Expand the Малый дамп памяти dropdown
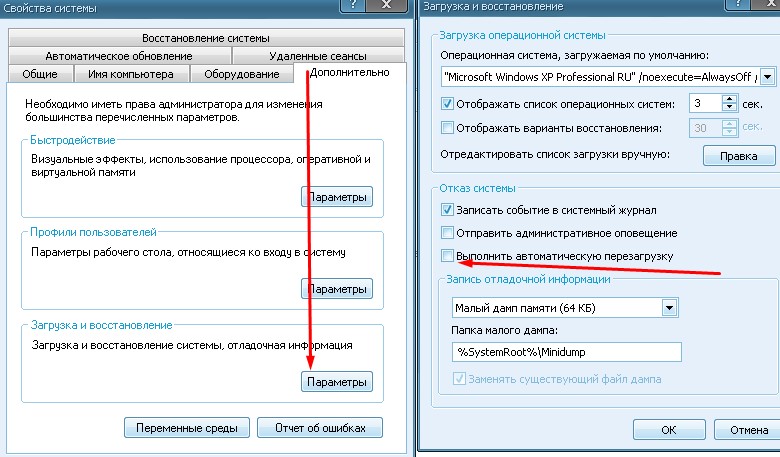Image resolution: width=780 pixels, height=457 pixels. click(x=670, y=308)
